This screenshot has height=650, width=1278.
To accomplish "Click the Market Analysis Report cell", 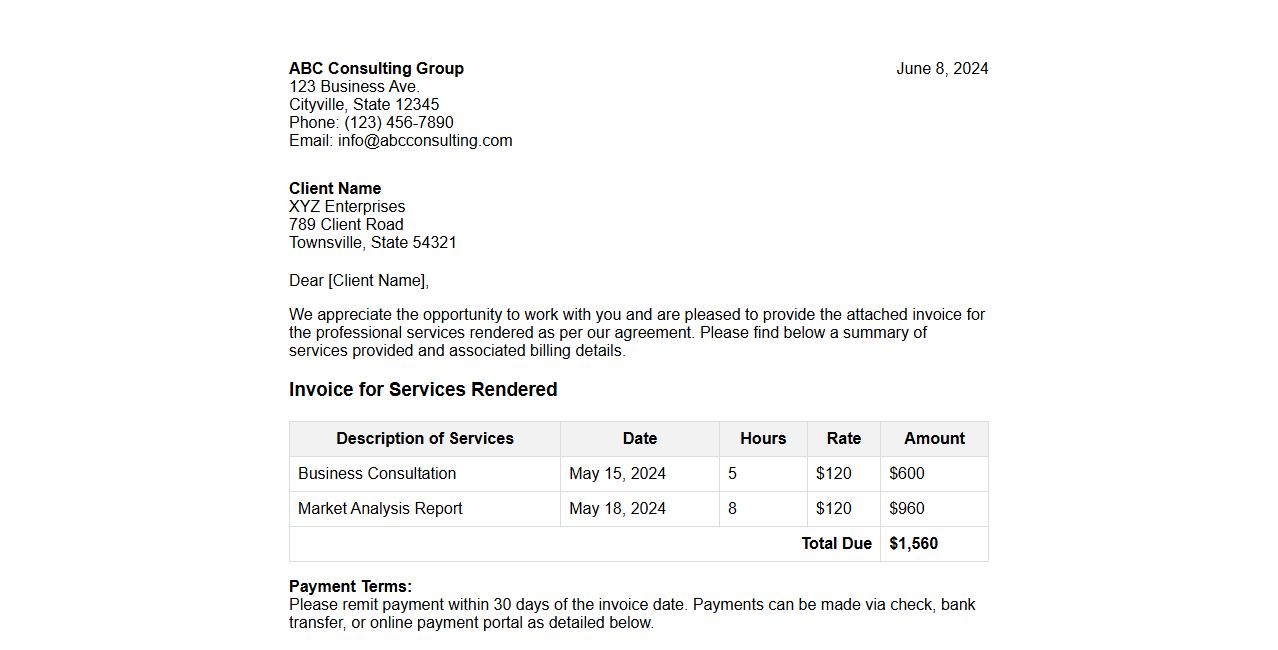I will tap(380, 509).
